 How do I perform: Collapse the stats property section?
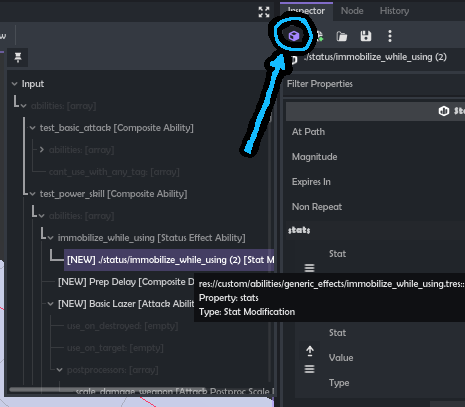point(299,230)
